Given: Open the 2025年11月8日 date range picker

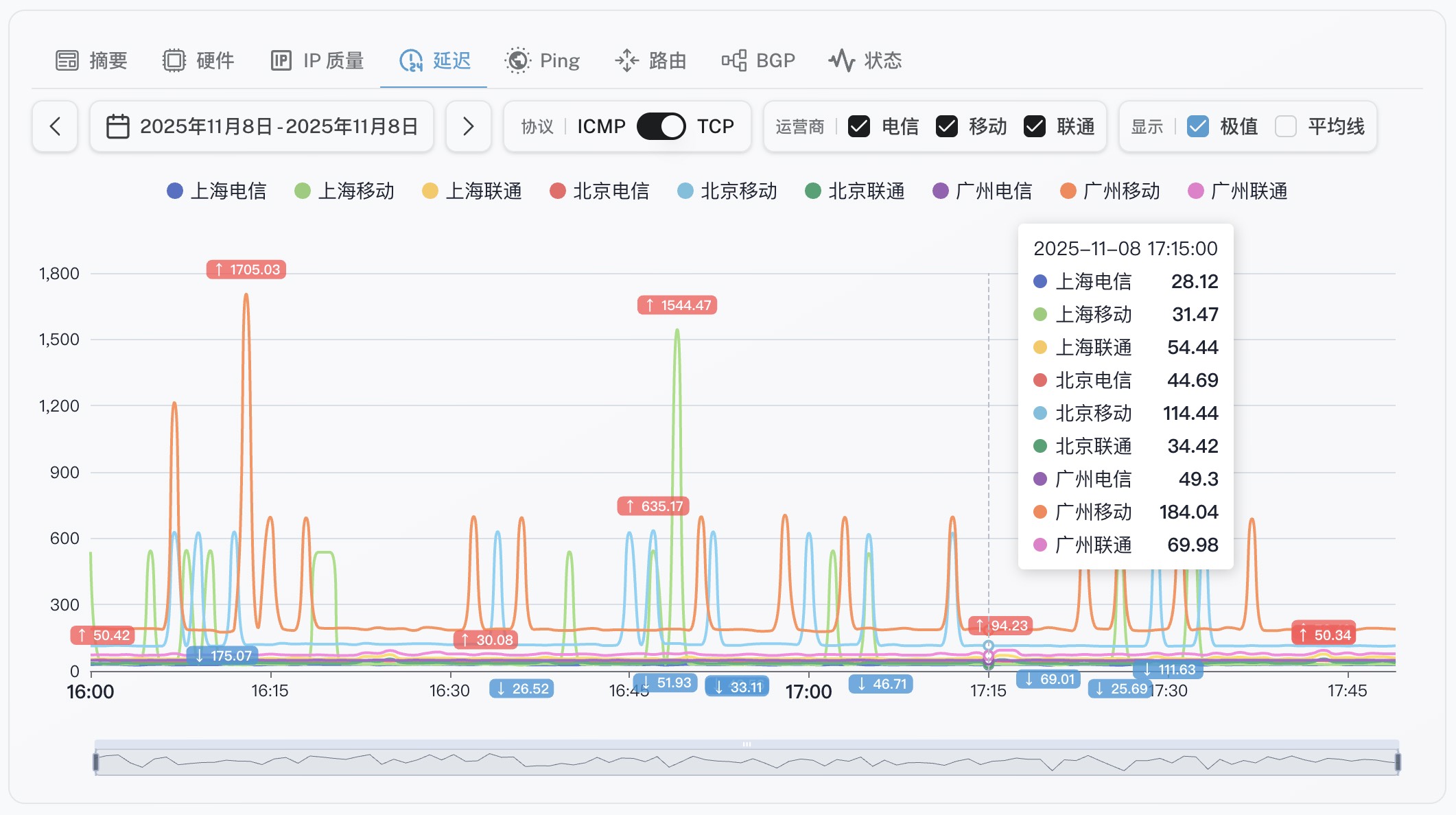Looking at the screenshot, I should click(279, 126).
